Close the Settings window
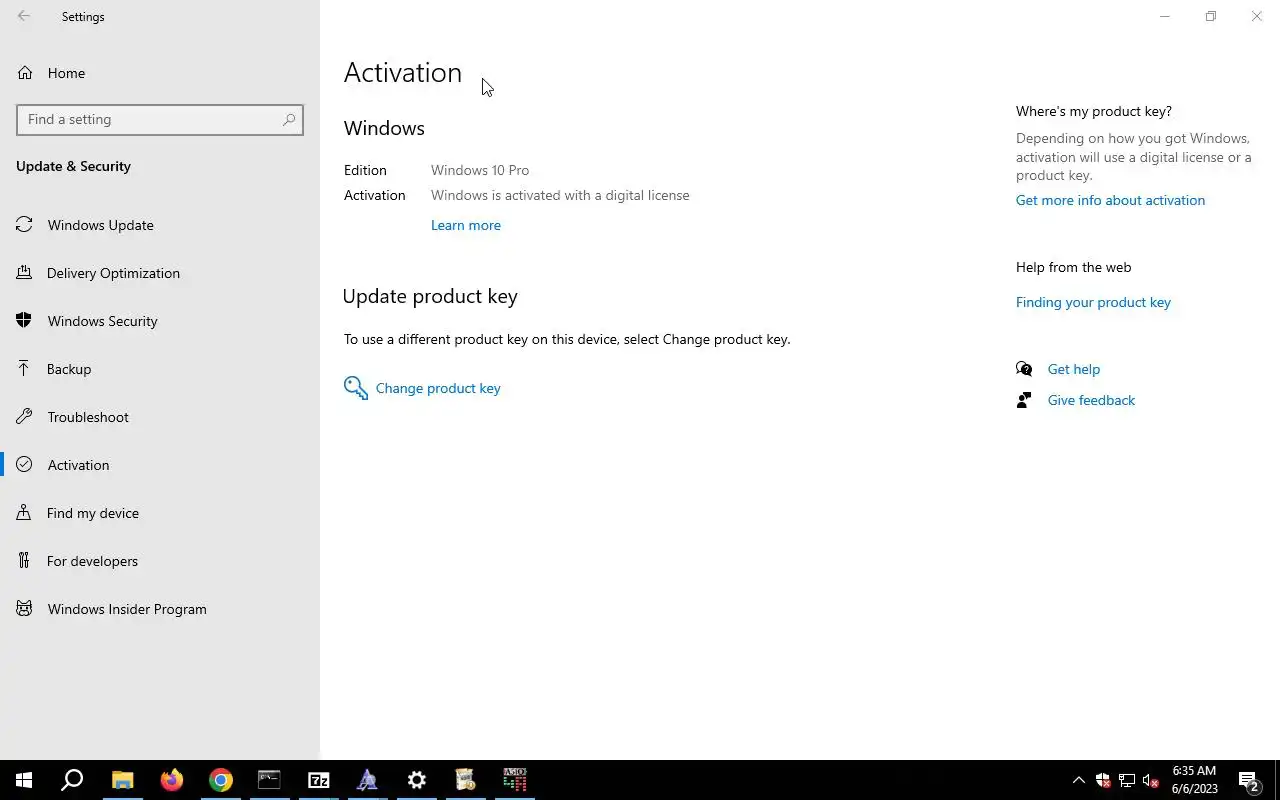This screenshot has width=1280, height=800. [1257, 16]
